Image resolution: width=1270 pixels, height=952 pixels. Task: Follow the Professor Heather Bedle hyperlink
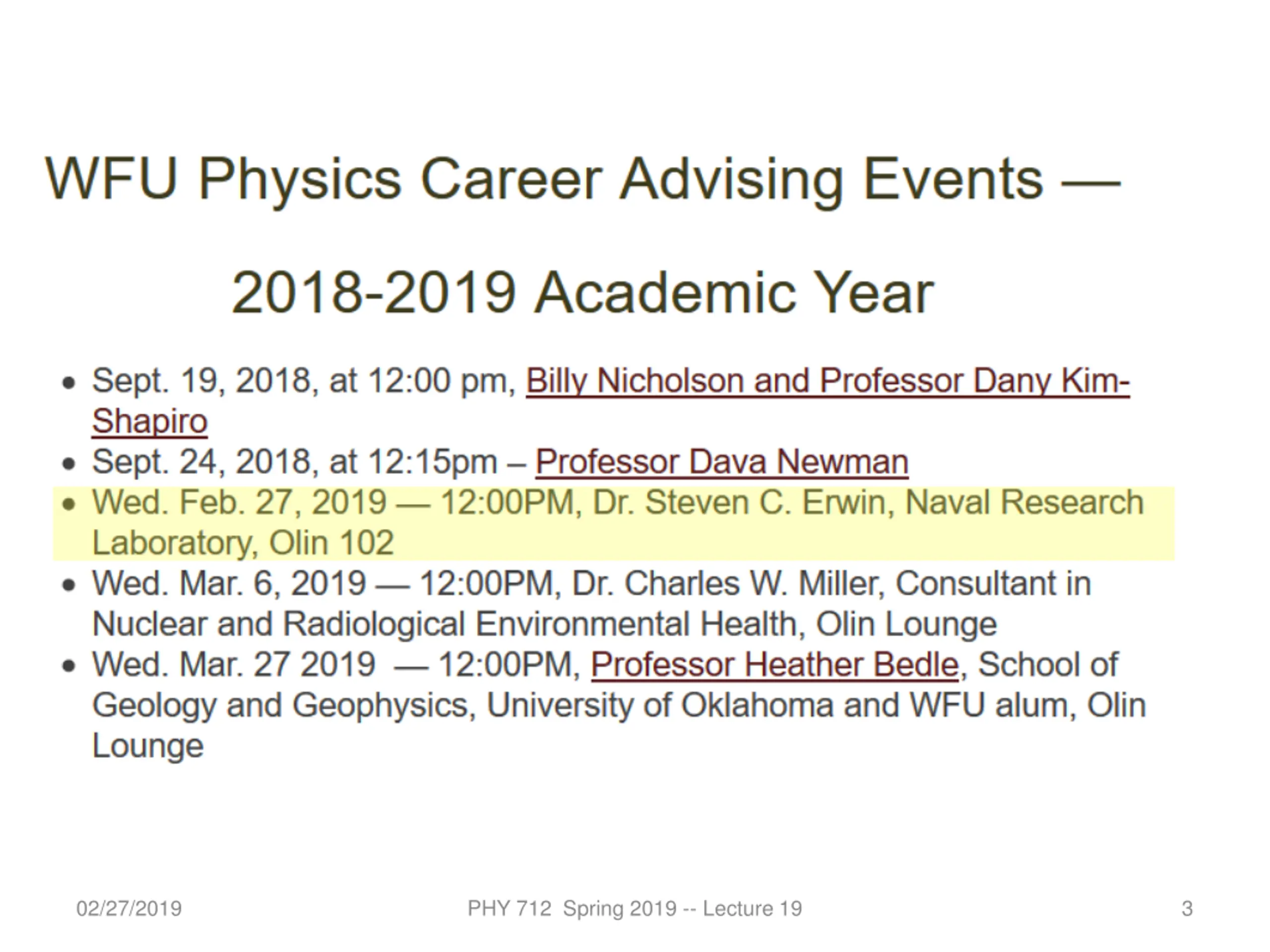[775, 664]
